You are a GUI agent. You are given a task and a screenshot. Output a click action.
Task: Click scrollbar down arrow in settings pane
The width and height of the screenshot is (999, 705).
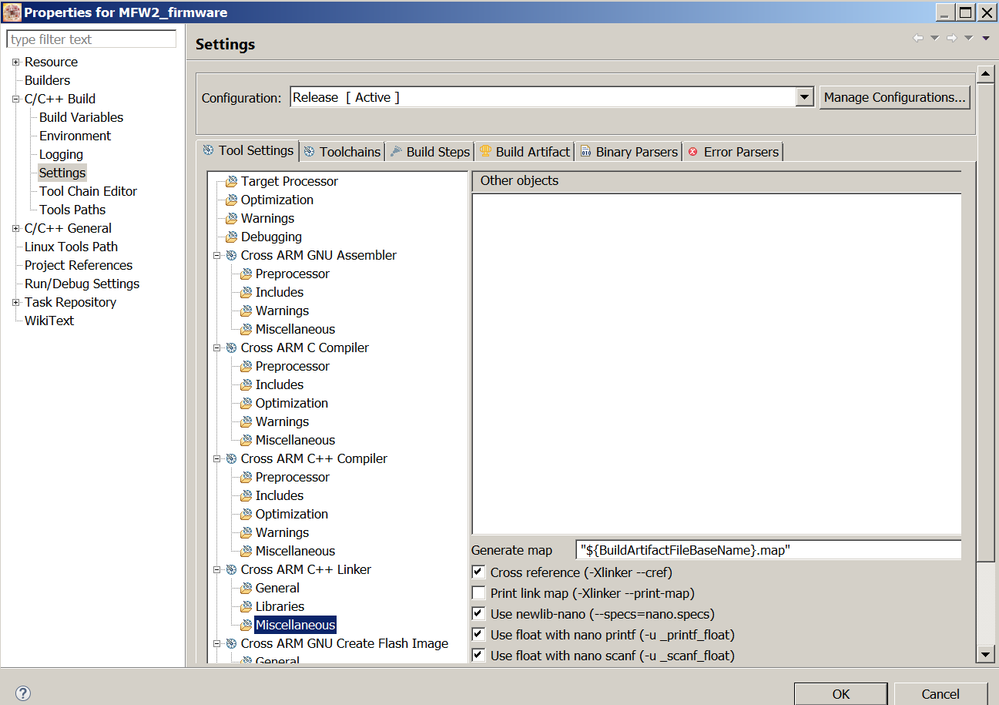[x=985, y=654]
